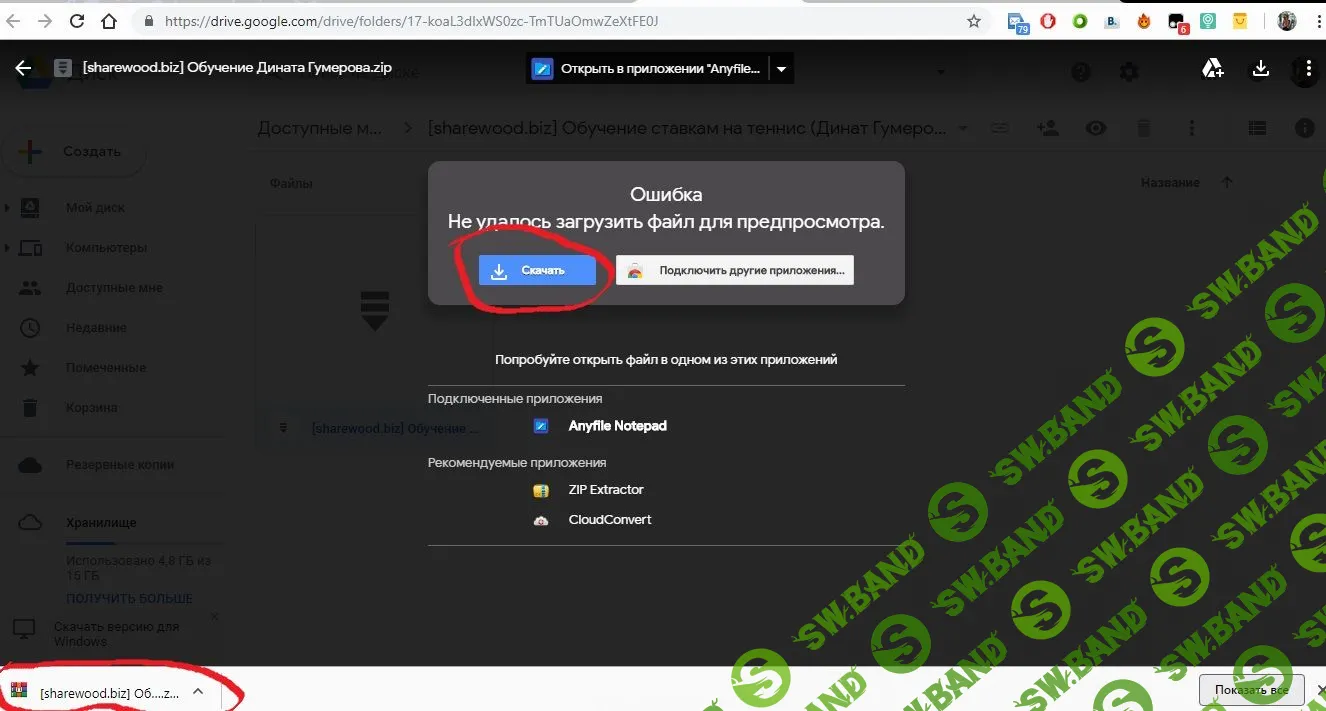Select CloudConvert from recommended apps
The height and width of the screenshot is (711, 1326).
pos(609,520)
